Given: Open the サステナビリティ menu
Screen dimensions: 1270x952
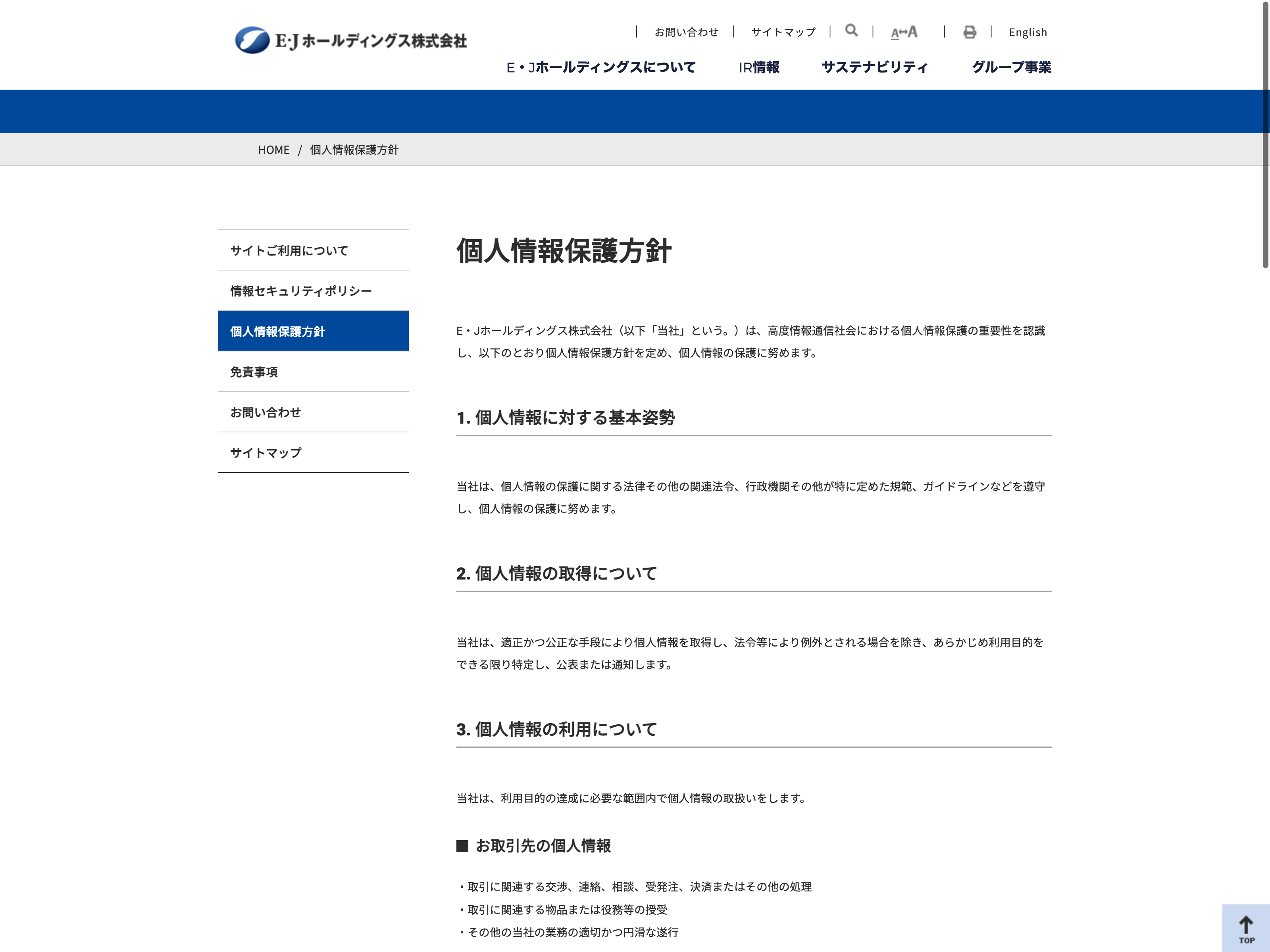Looking at the screenshot, I should (874, 68).
